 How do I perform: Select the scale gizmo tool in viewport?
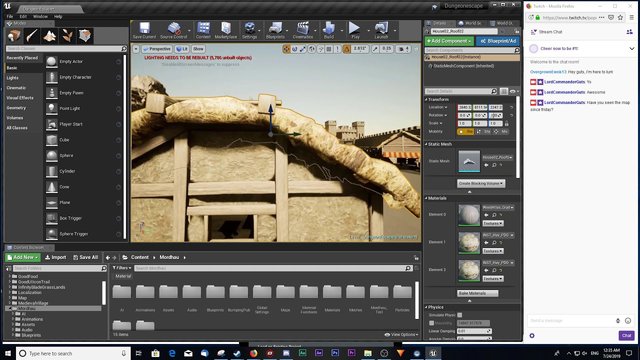point(303,49)
